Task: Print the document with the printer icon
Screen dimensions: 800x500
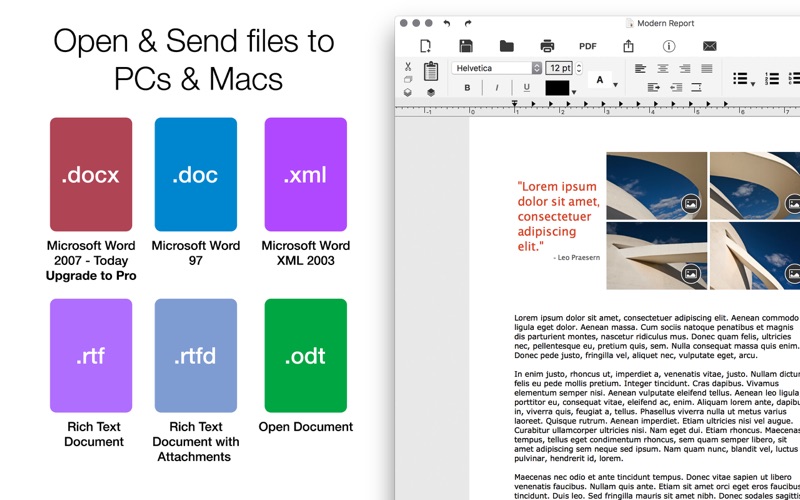Action: click(x=547, y=46)
